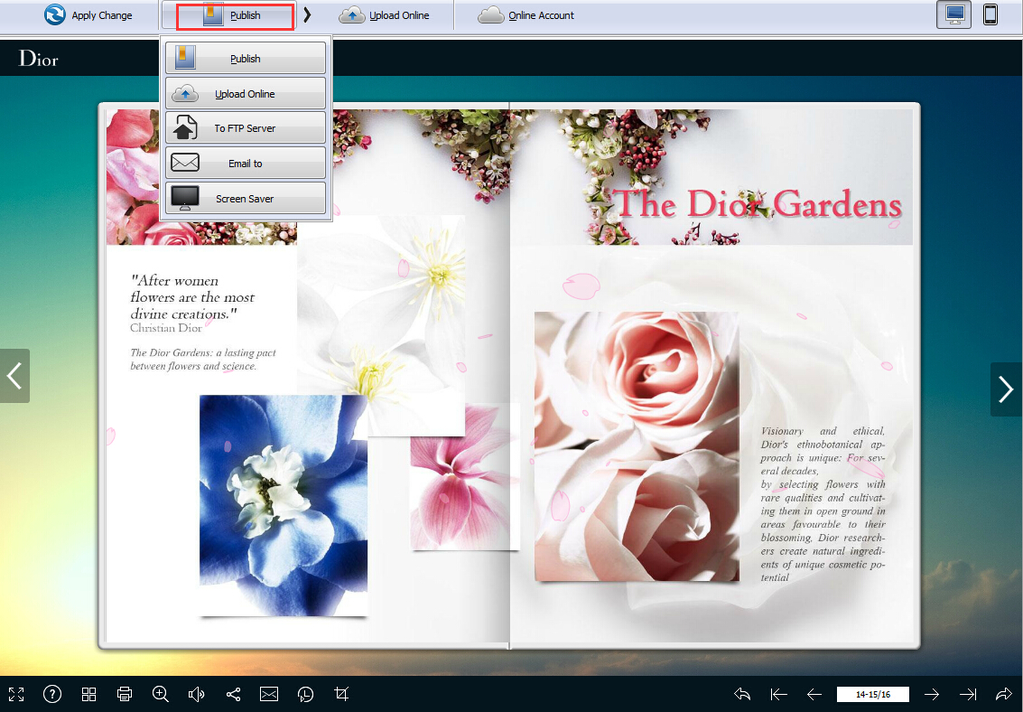Click the zoom in magnifier icon
This screenshot has height=712, width=1023.
160,694
